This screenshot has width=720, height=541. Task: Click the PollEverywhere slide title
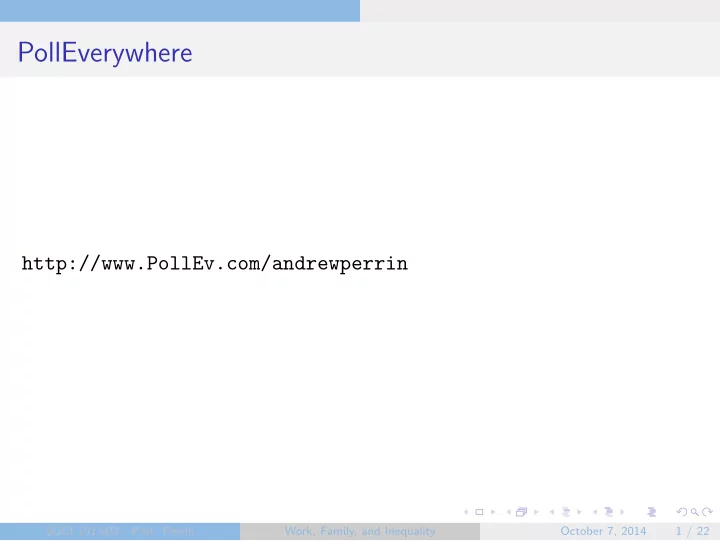(105, 53)
